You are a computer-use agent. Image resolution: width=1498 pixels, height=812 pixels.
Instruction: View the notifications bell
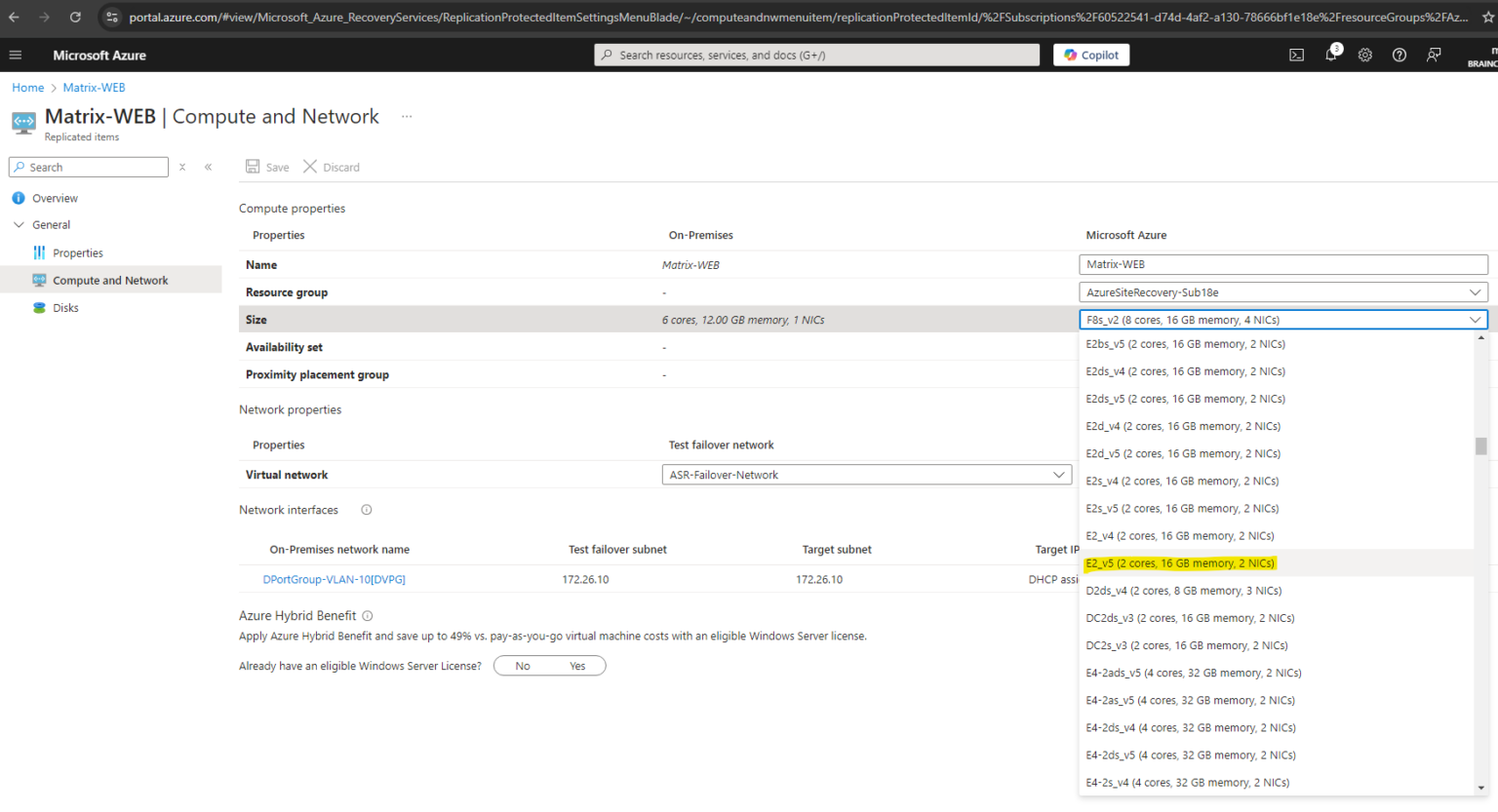(1330, 55)
